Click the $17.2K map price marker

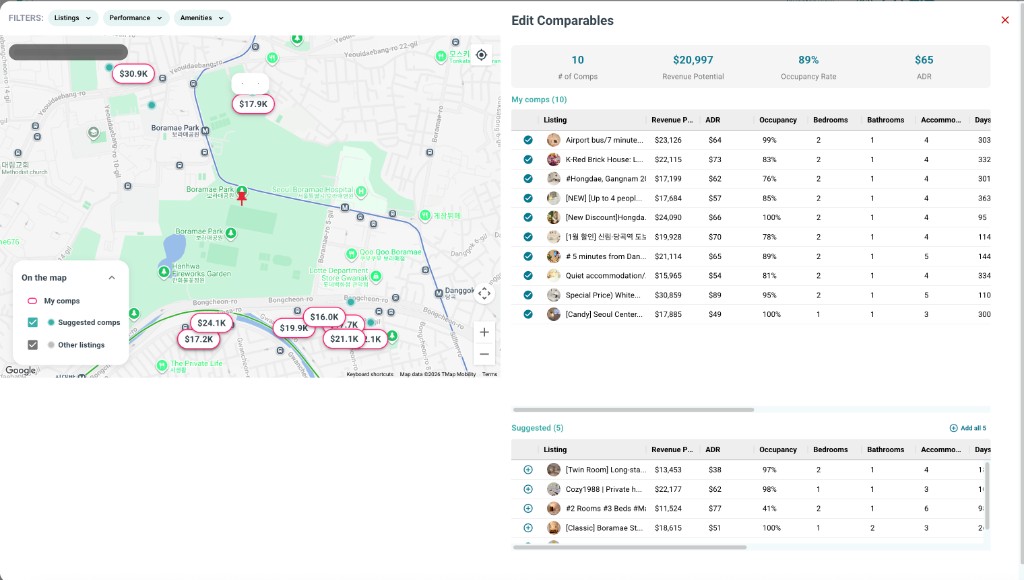[199, 339]
